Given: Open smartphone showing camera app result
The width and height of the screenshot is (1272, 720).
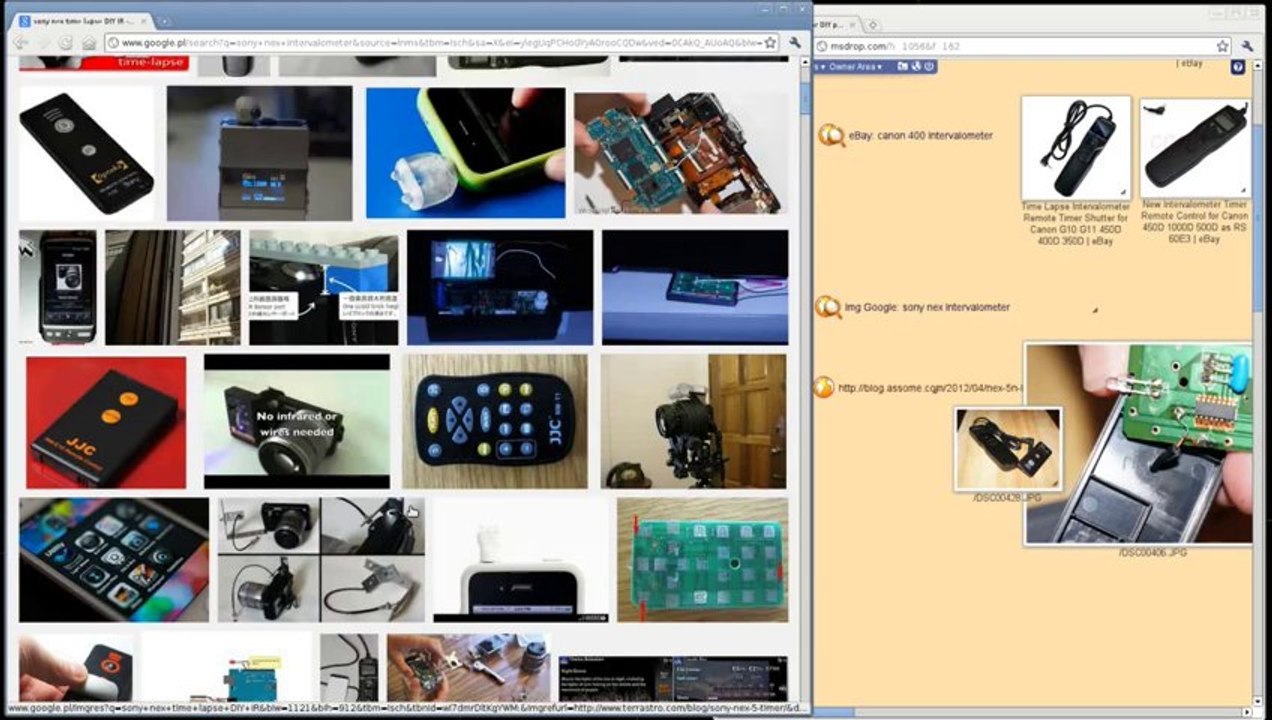Looking at the screenshot, I should pos(58,287).
